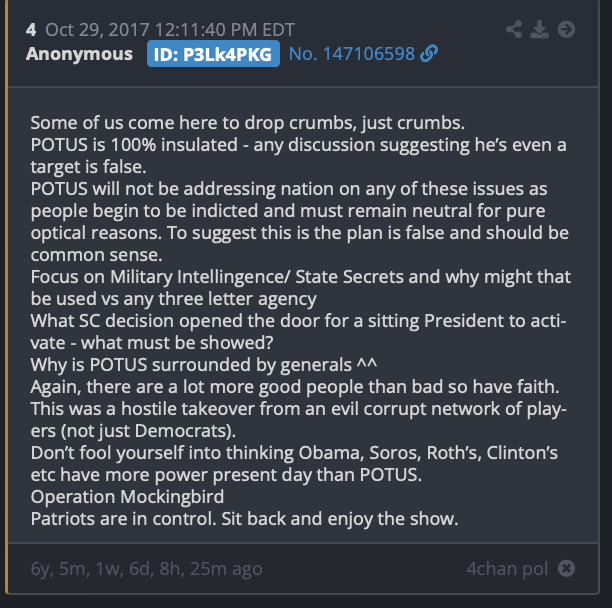Click the What SC decision question line
Image resolution: width=612 pixels, height=608 pixels.
pos(298,332)
